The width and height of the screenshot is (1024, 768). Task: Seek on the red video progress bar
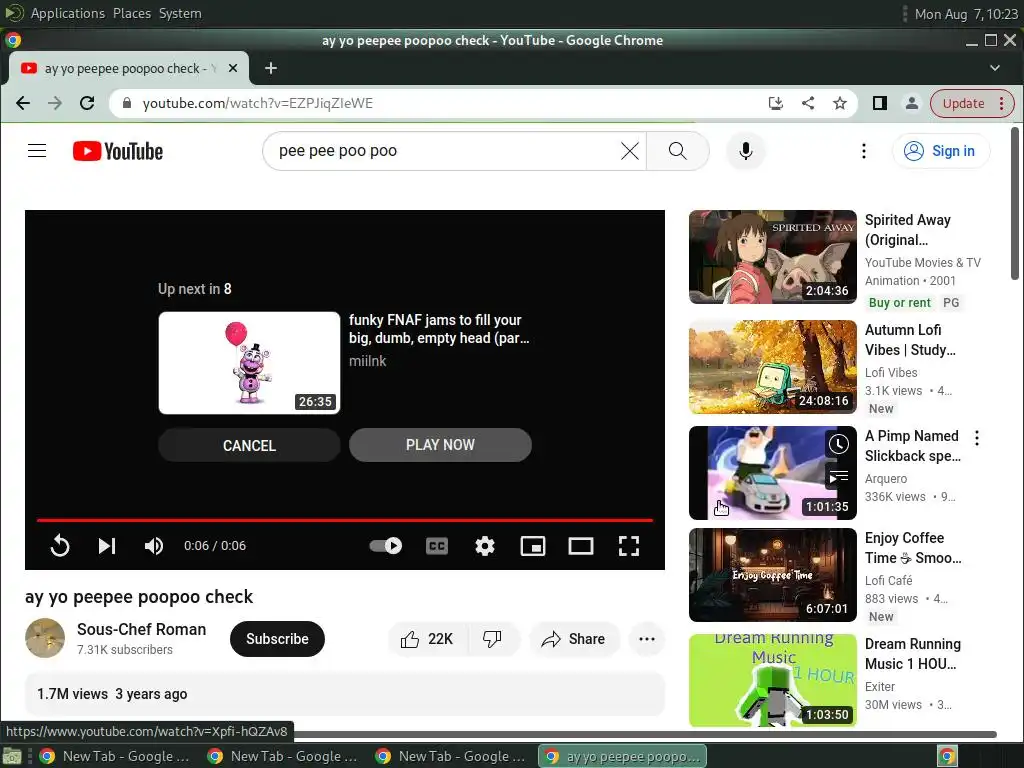[x=345, y=520]
